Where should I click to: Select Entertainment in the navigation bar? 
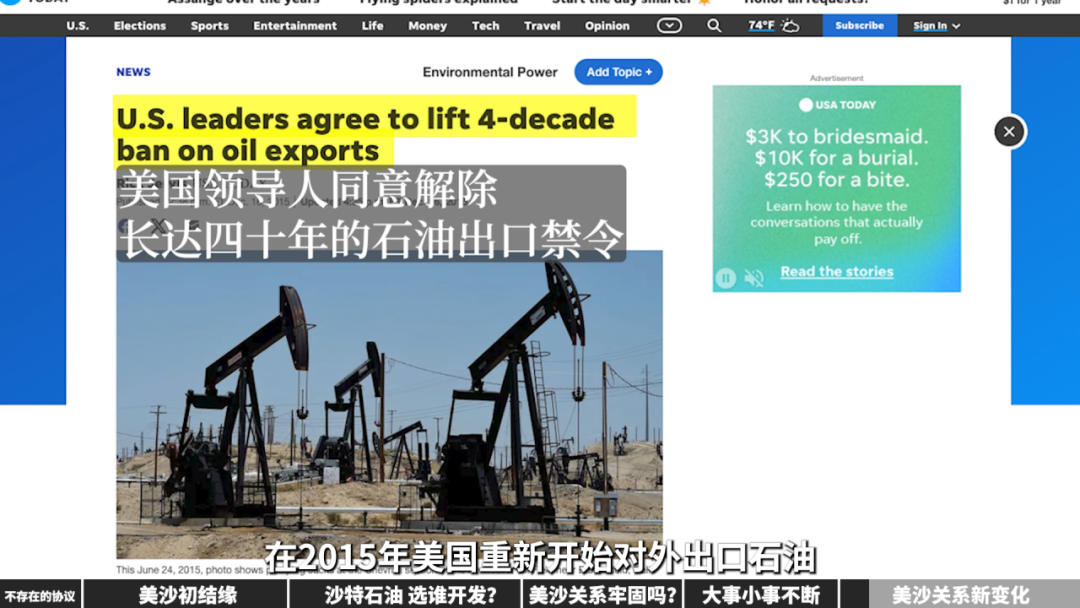(295, 26)
